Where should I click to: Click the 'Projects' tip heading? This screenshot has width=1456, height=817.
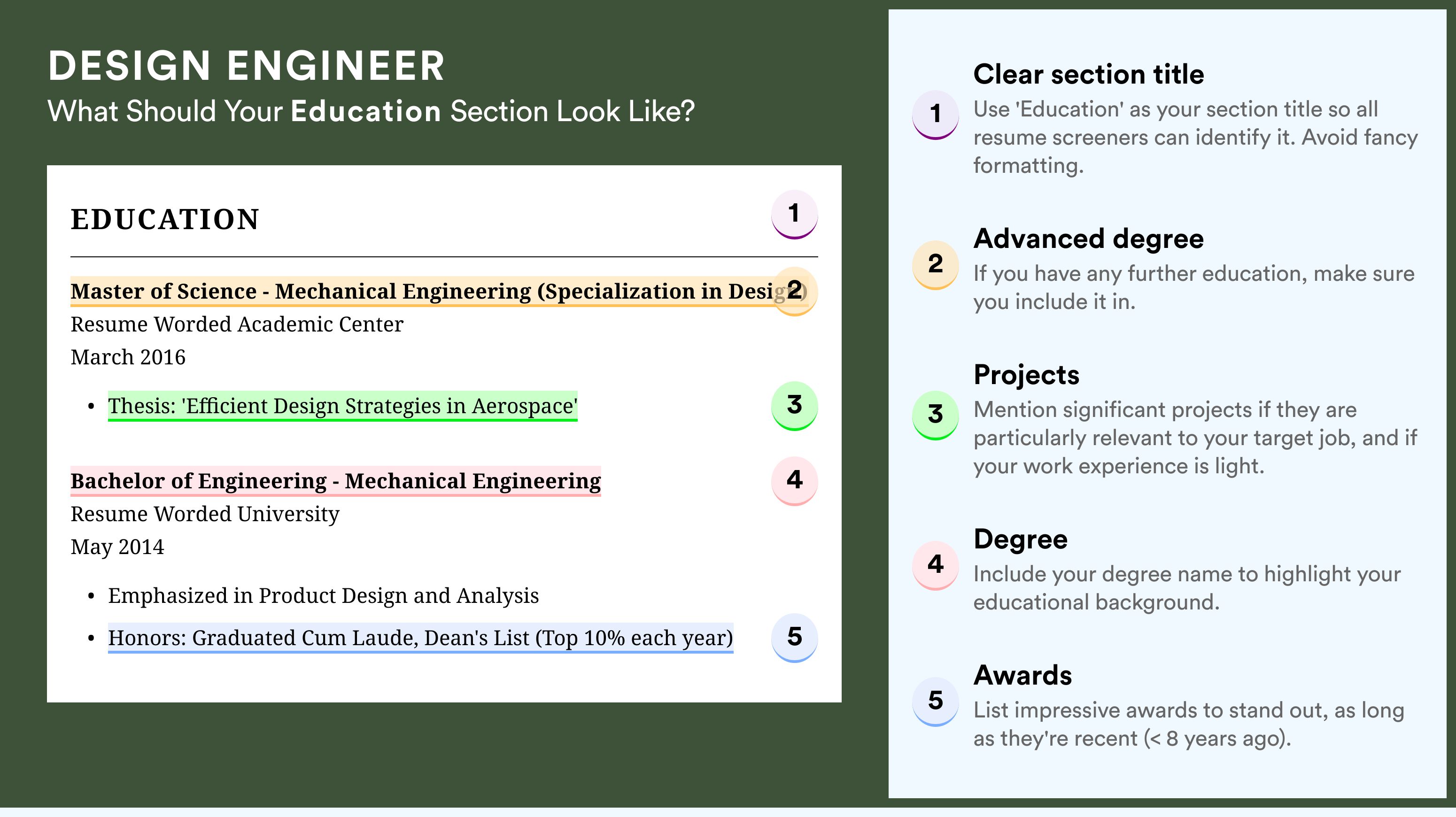(x=1026, y=375)
